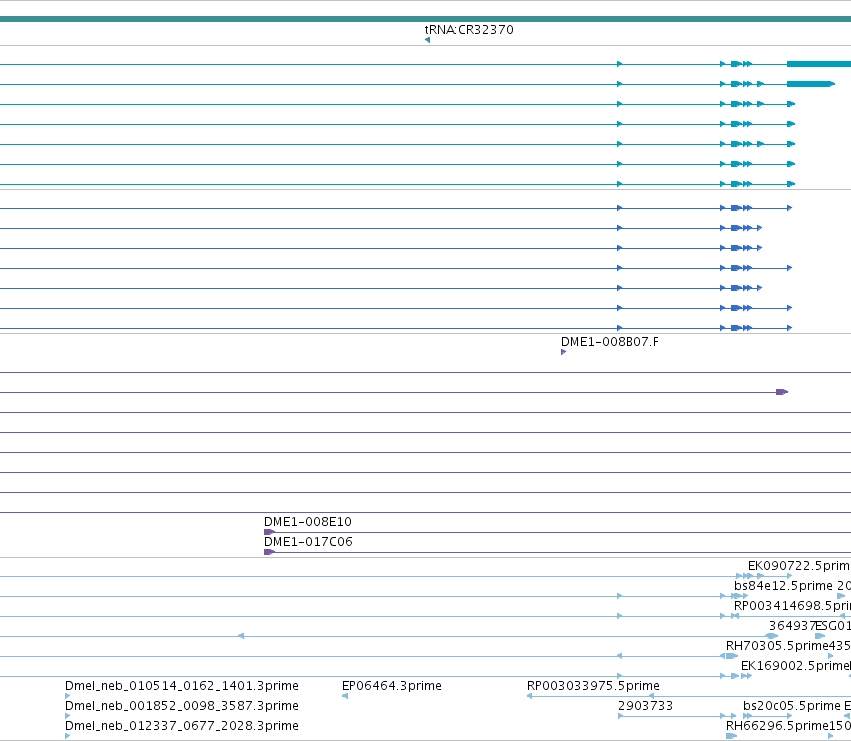Click the thick teal gene bar at top
This screenshot has height=741, width=851.
coord(426,19)
